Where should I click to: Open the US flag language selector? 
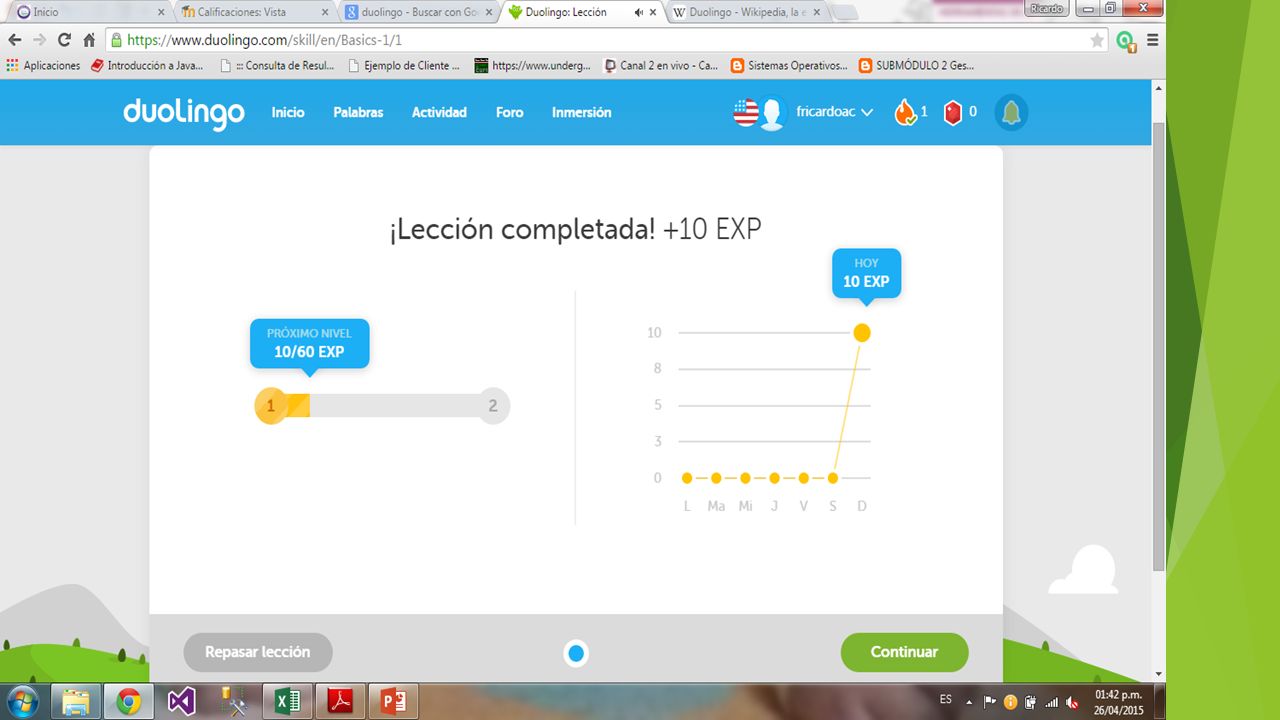(x=746, y=113)
